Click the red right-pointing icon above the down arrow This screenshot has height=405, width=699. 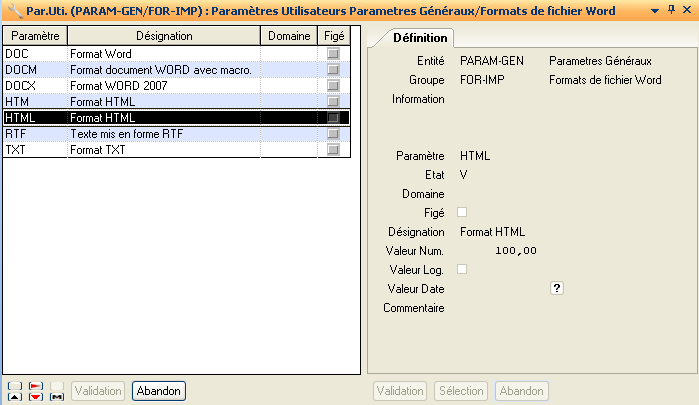coord(36,385)
